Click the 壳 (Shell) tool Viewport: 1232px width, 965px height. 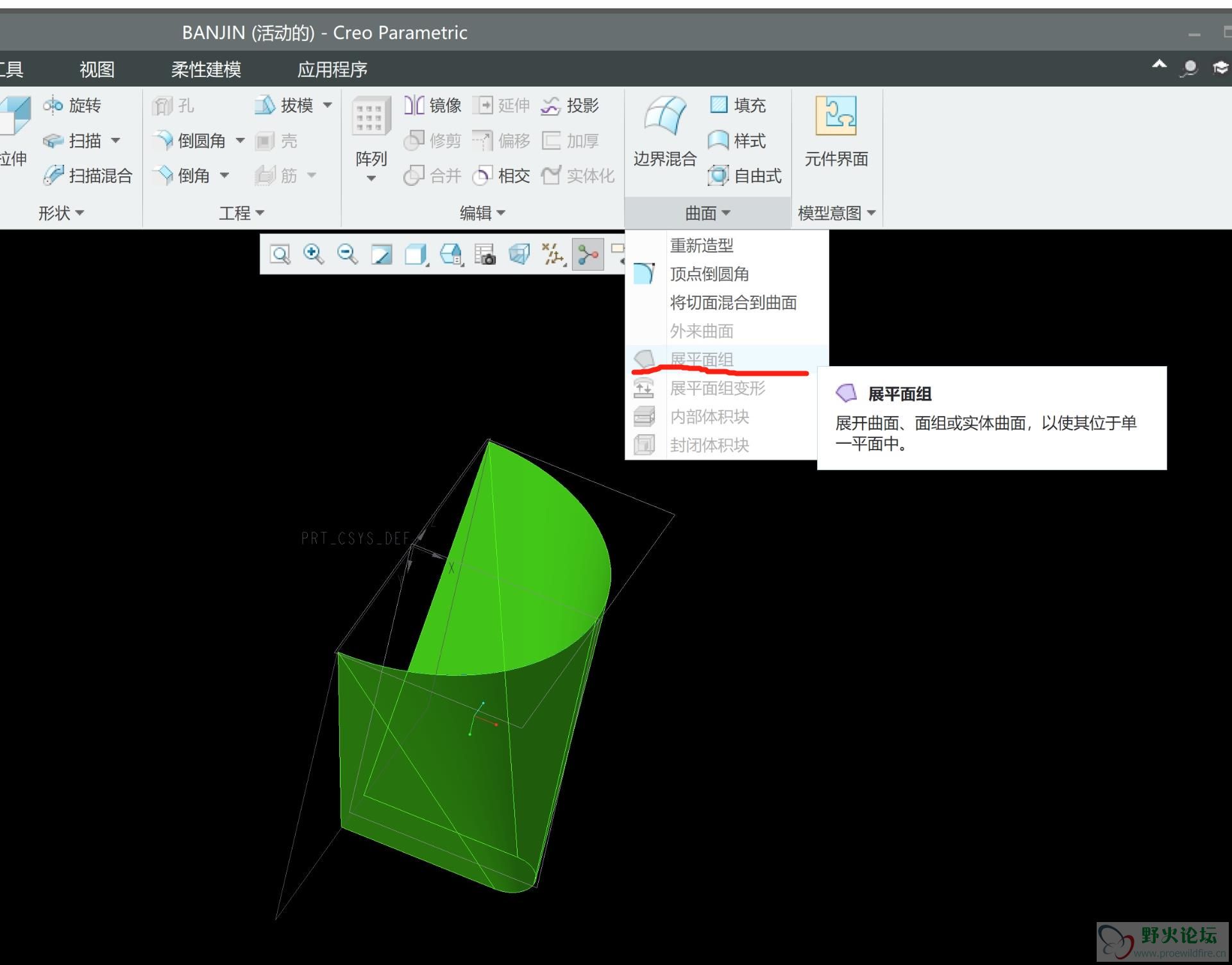coord(276,140)
